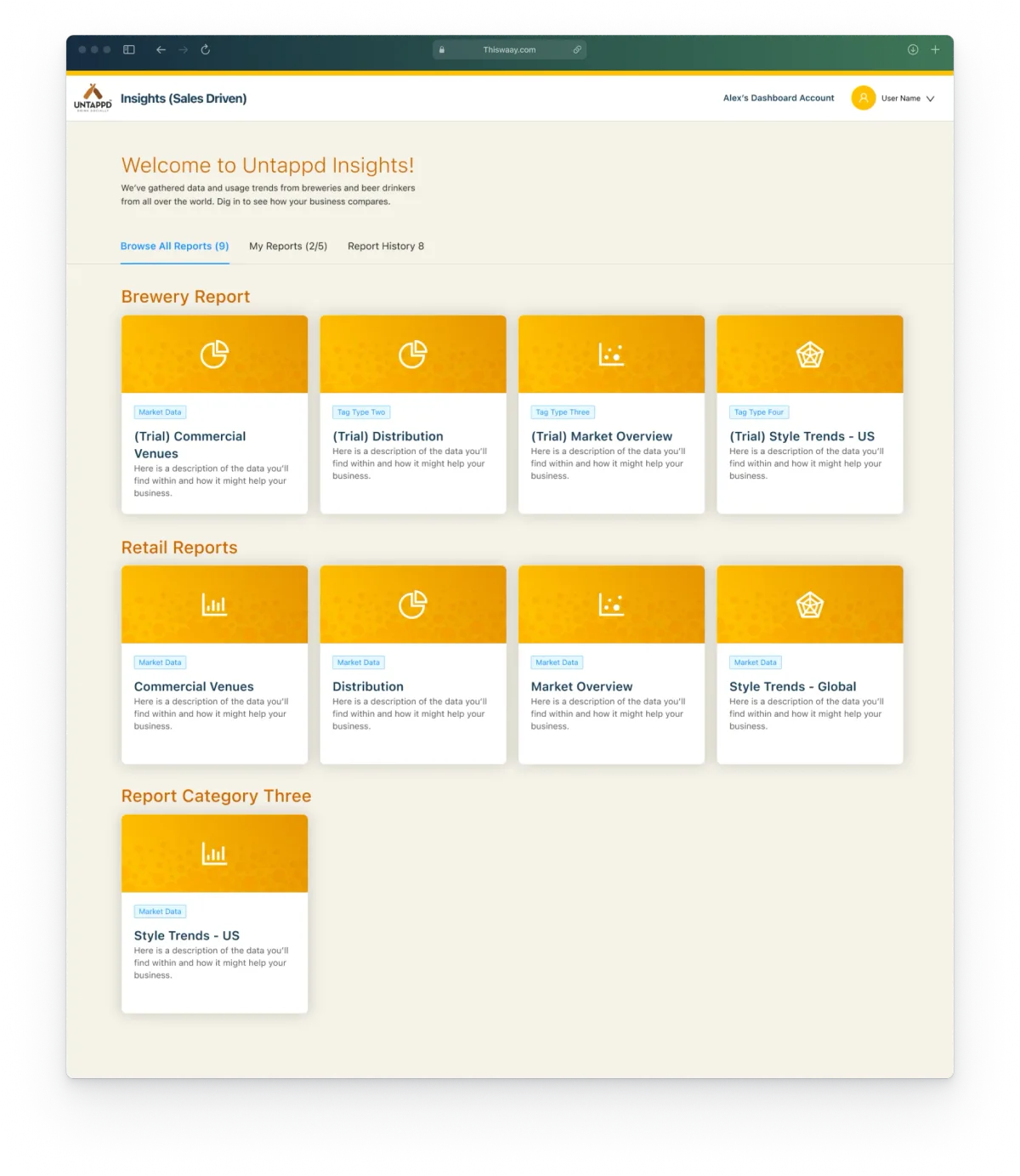1020x1176 pixels.
Task: Click the Report Category Three heading
Action: pos(216,796)
